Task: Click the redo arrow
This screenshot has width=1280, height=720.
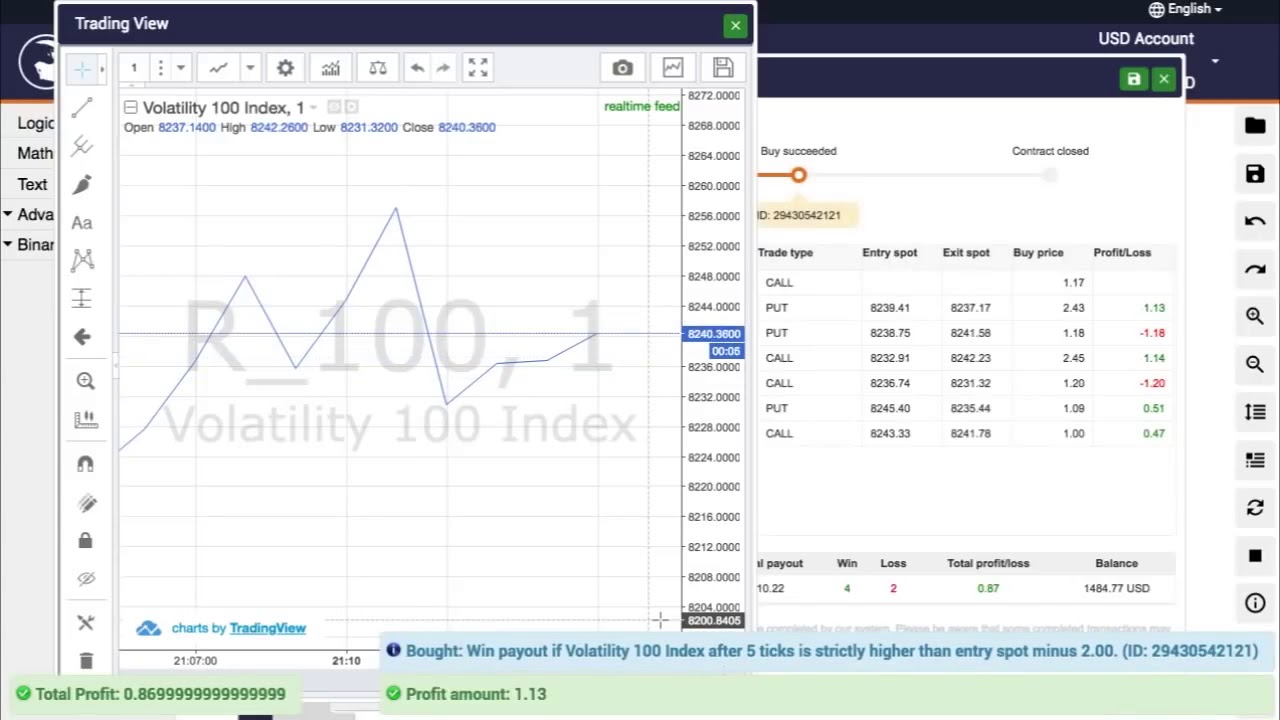Action: [443, 68]
